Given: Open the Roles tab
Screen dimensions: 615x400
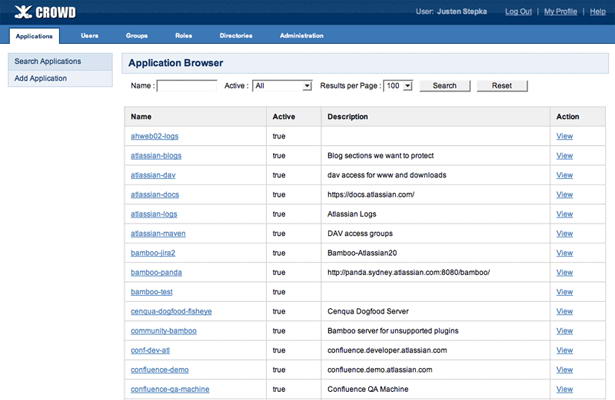Looking at the screenshot, I should pyautogui.click(x=183, y=36).
